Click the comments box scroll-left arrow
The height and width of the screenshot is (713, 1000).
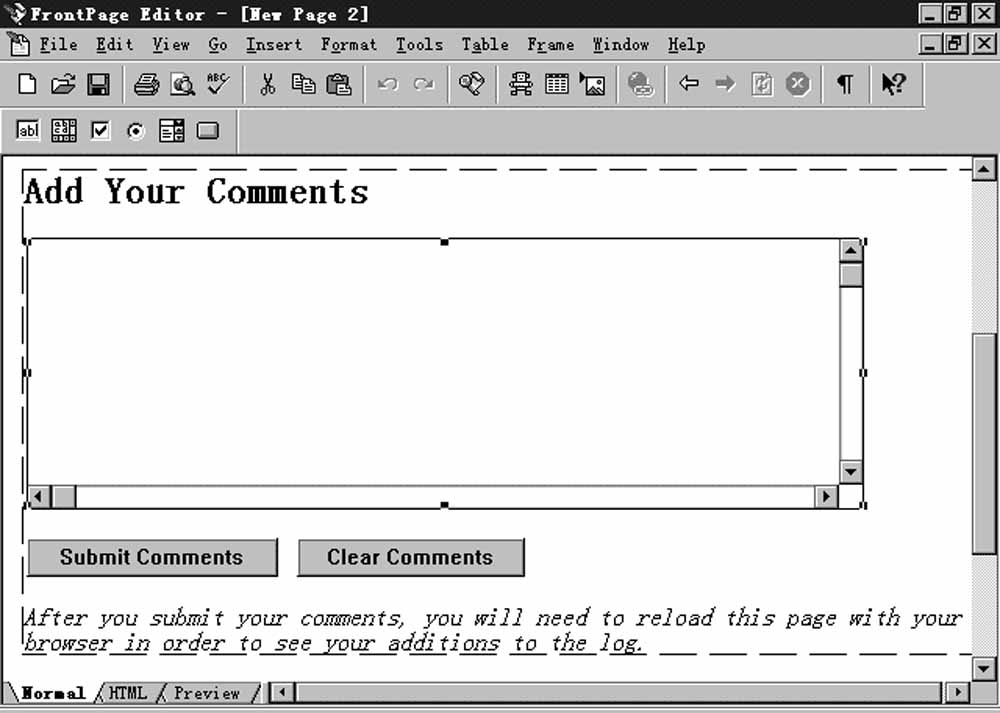coord(39,496)
